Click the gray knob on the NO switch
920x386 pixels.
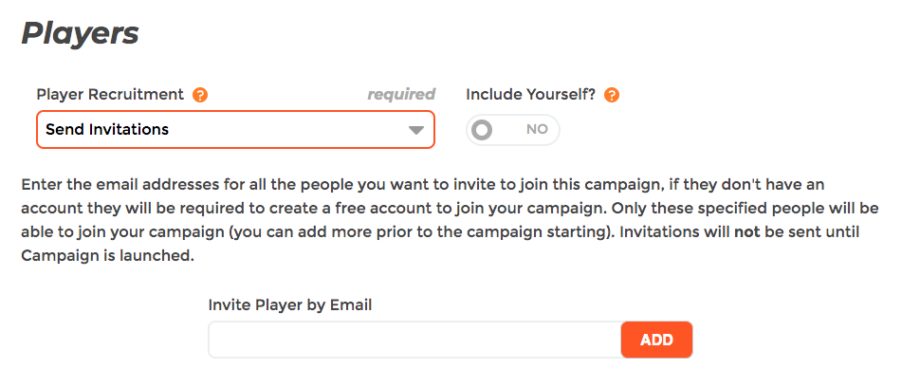[x=482, y=130]
